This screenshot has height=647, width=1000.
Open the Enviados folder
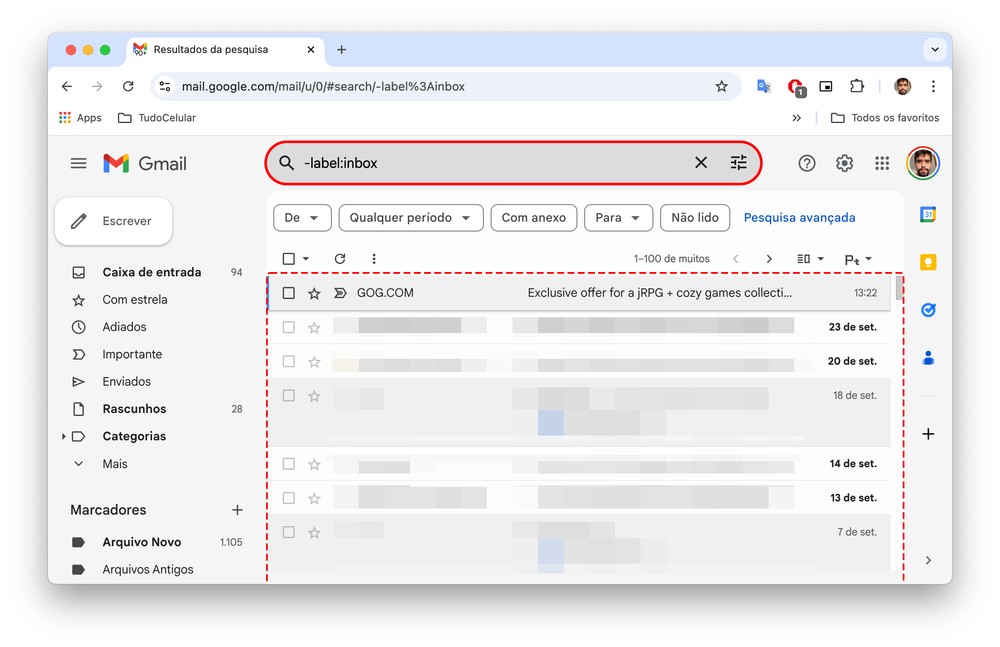[126, 382]
